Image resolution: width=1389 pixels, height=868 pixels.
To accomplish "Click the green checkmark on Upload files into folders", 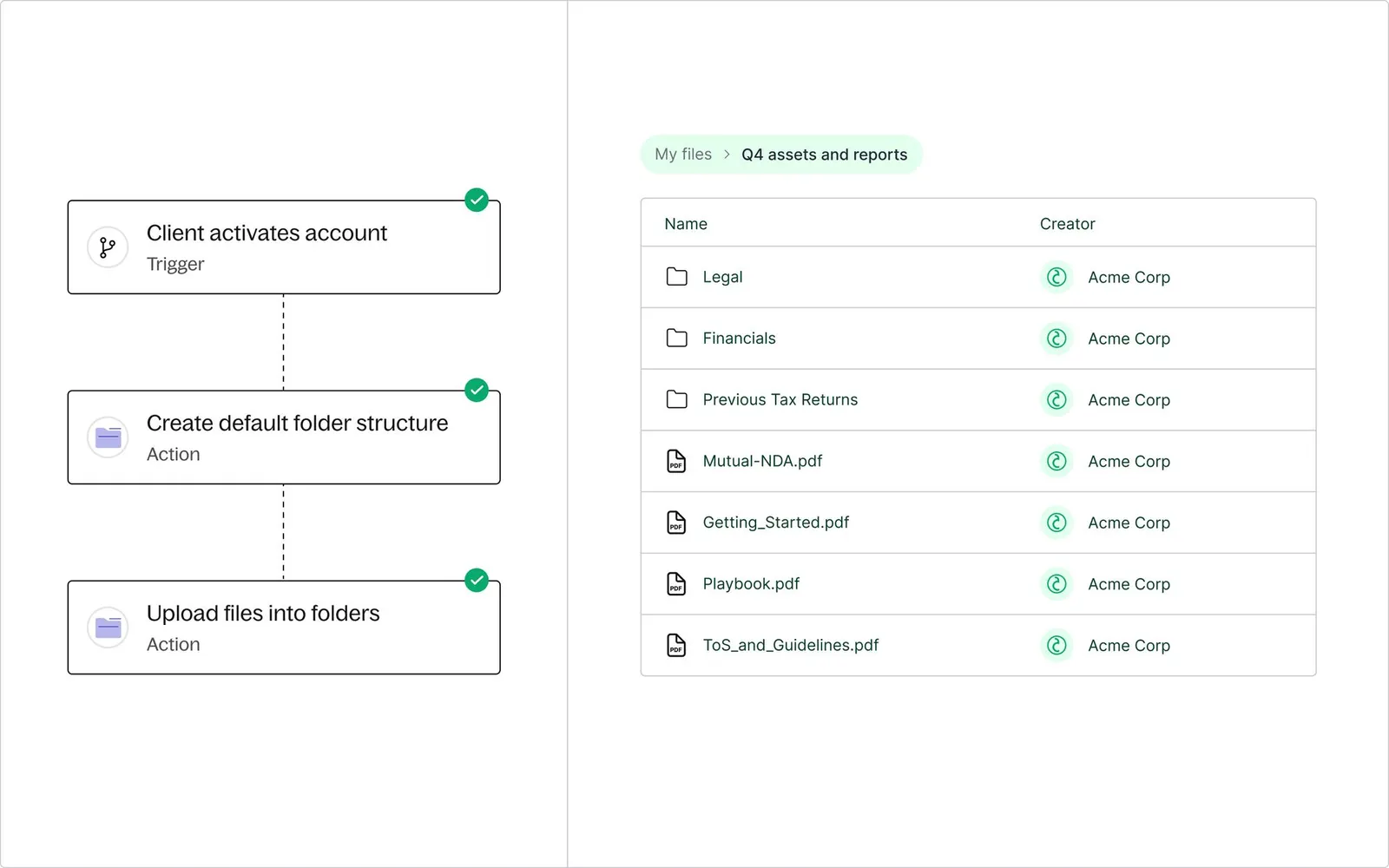I will coord(477,580).
